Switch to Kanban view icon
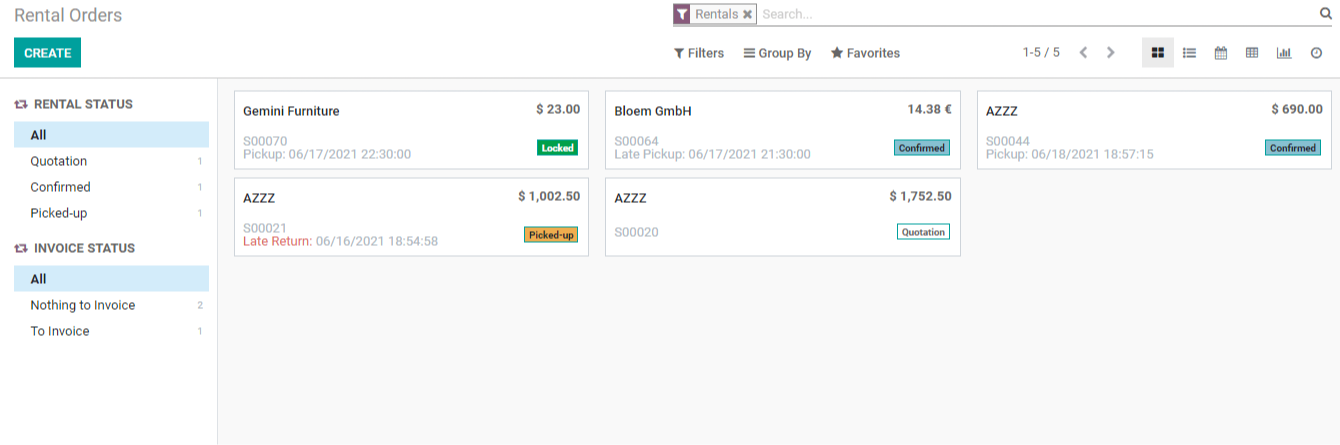The image size is (1340, 445). 1158,53
